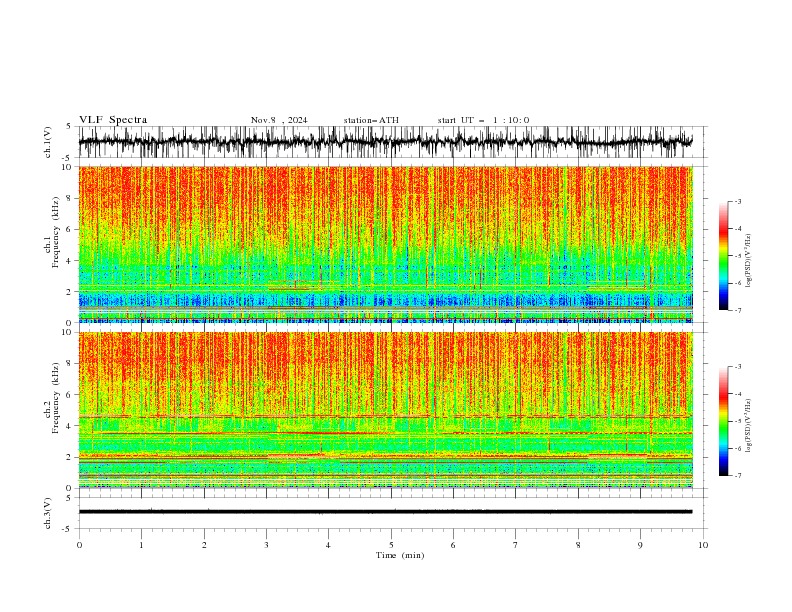Click the "-7" label on lower color bar
The image size is (792, 612).
click(x=737, y=475)
